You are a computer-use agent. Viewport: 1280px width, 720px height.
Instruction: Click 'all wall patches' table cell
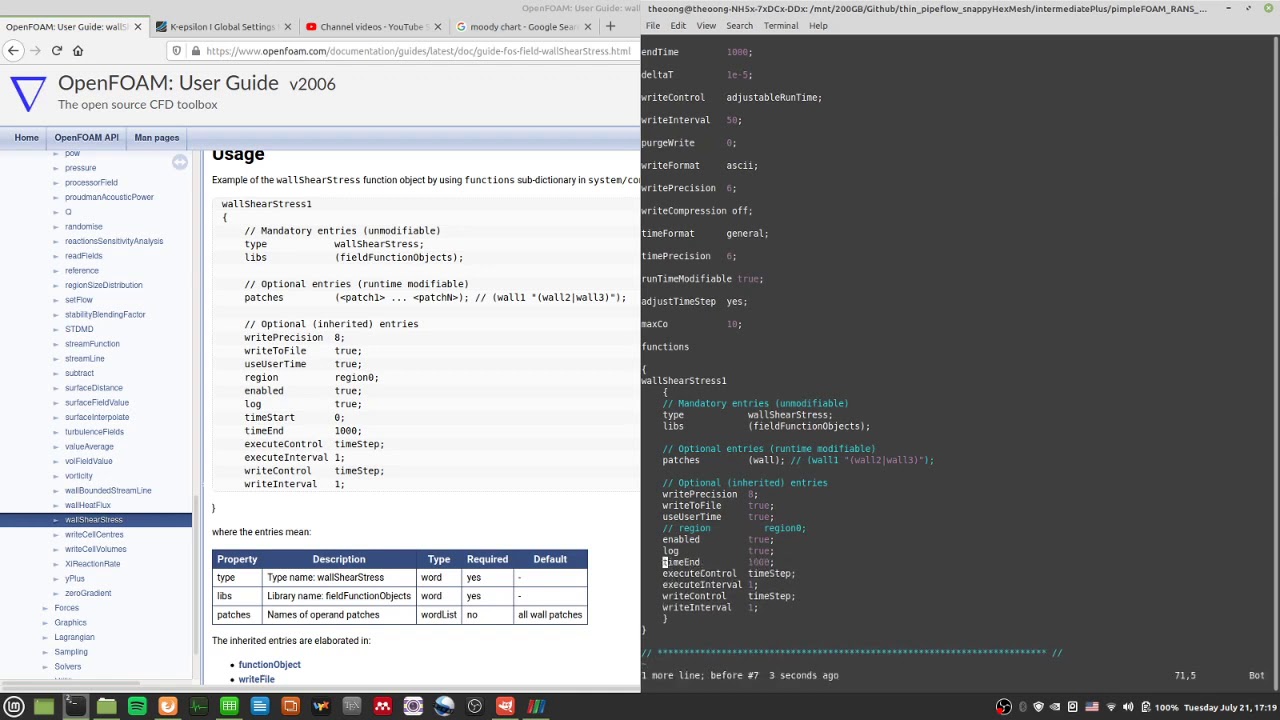pyautogui.click(x=550, y=615)
